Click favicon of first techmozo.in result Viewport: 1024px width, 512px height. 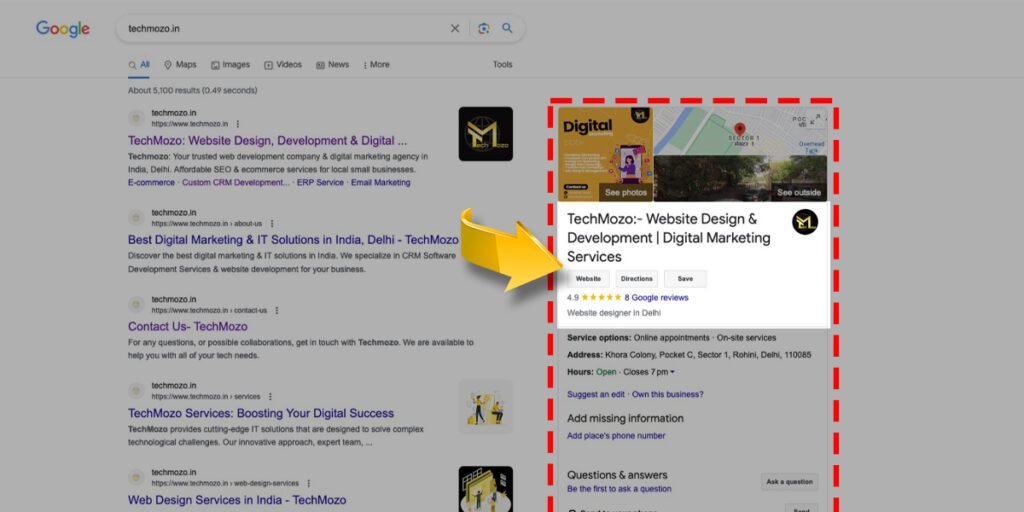(136, 118)
